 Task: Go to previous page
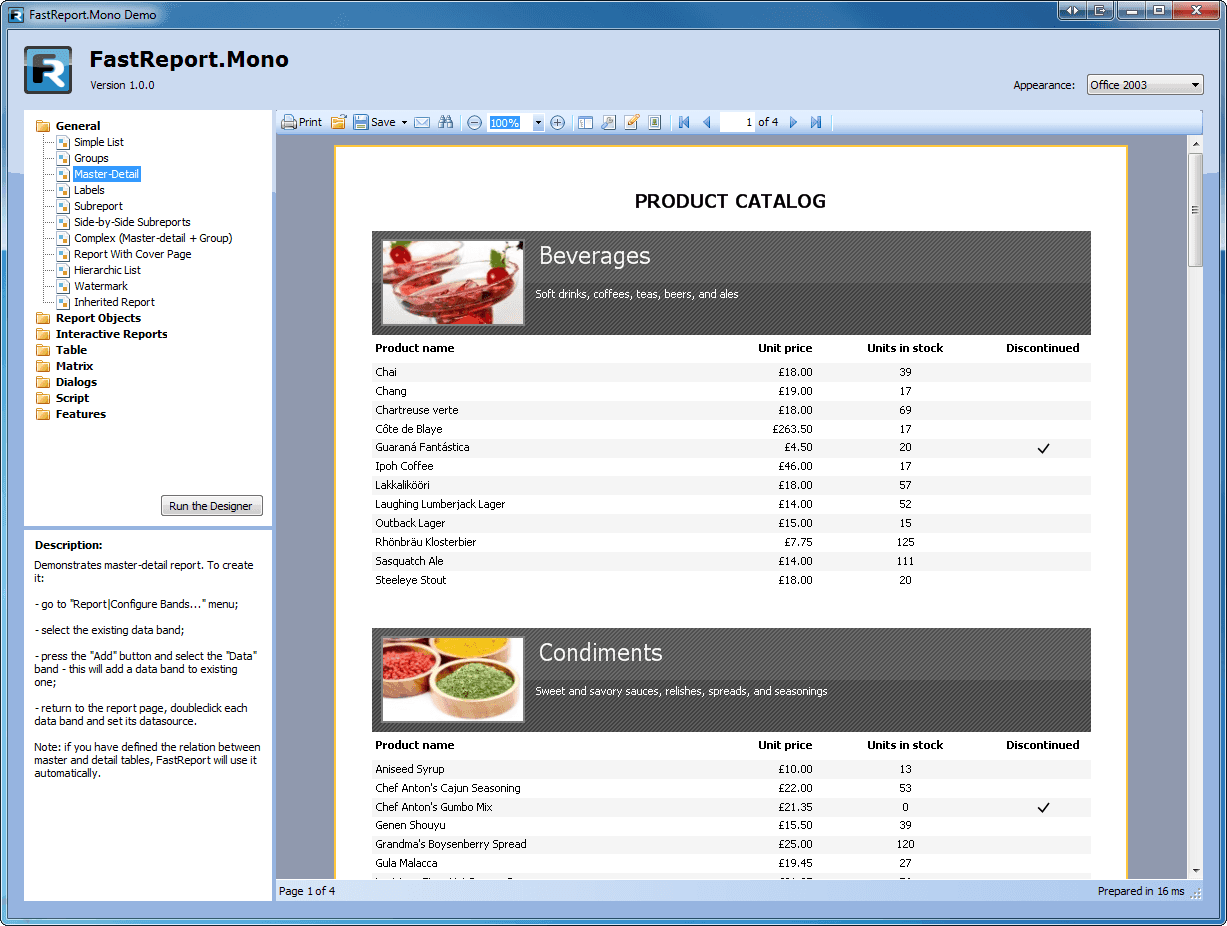706,122
